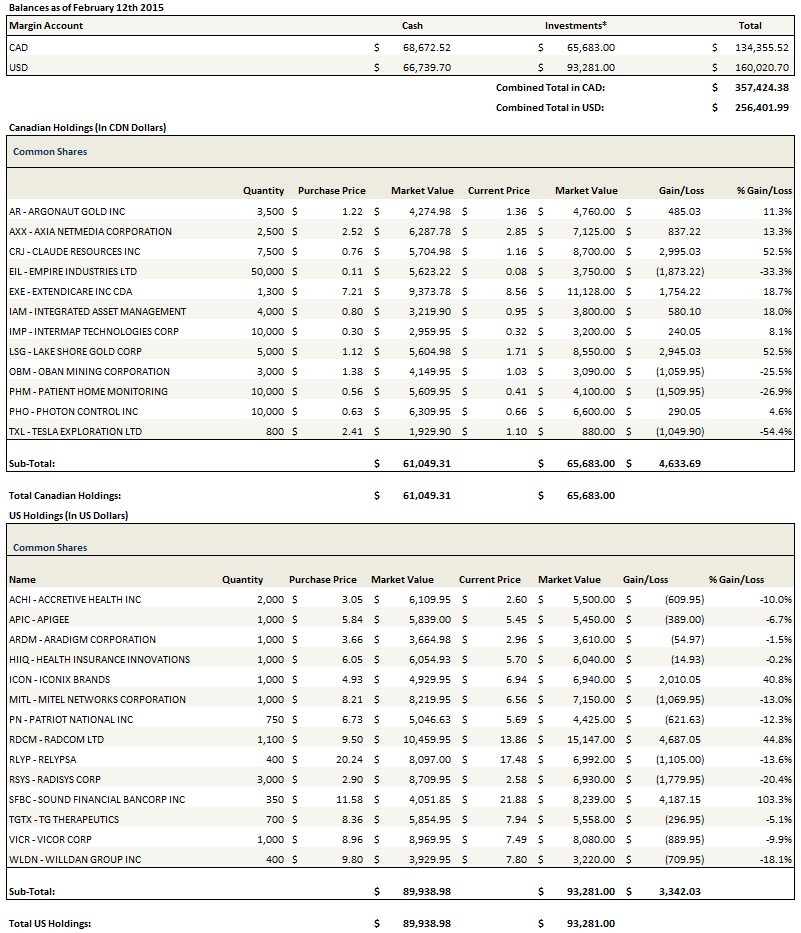Image resolution: width=801 pixels, height=933 pixels.
Task: Select the WLDN - Willdan Group Inc name
Action: pyautogui.click(x=75, y=859)
